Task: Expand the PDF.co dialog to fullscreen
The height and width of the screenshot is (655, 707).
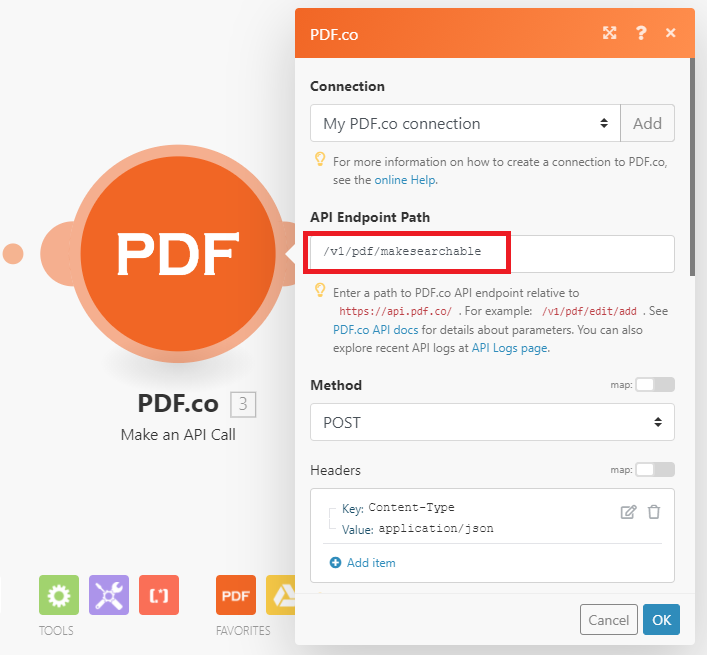Action: [610, 33]
